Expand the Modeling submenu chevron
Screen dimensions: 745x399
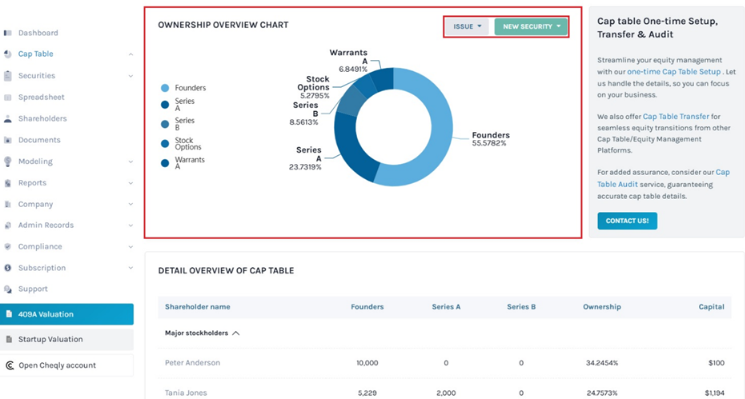131,162
